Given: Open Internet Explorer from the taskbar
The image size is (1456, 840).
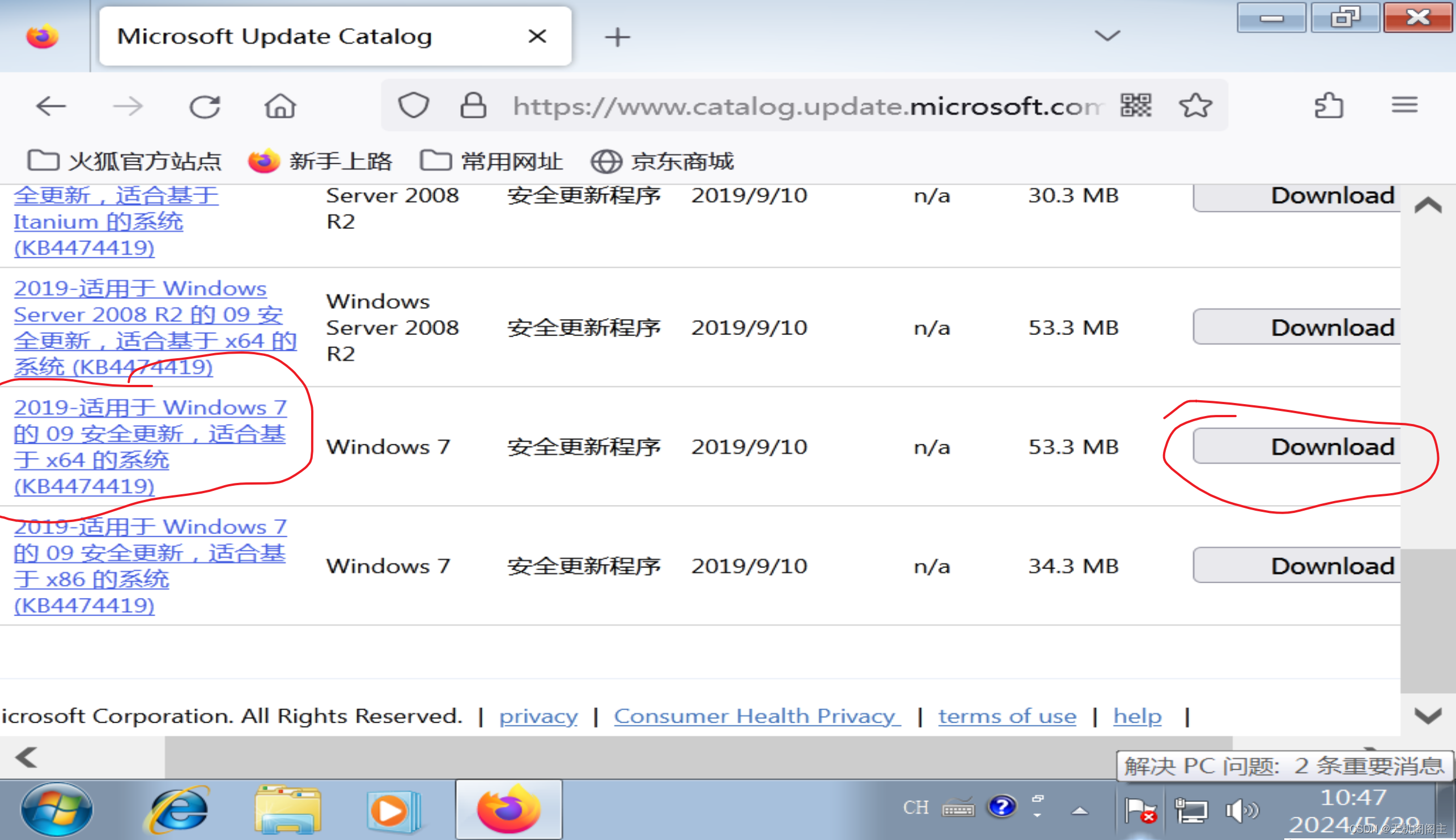Looking at the screenshot, I should click(177, 809).
